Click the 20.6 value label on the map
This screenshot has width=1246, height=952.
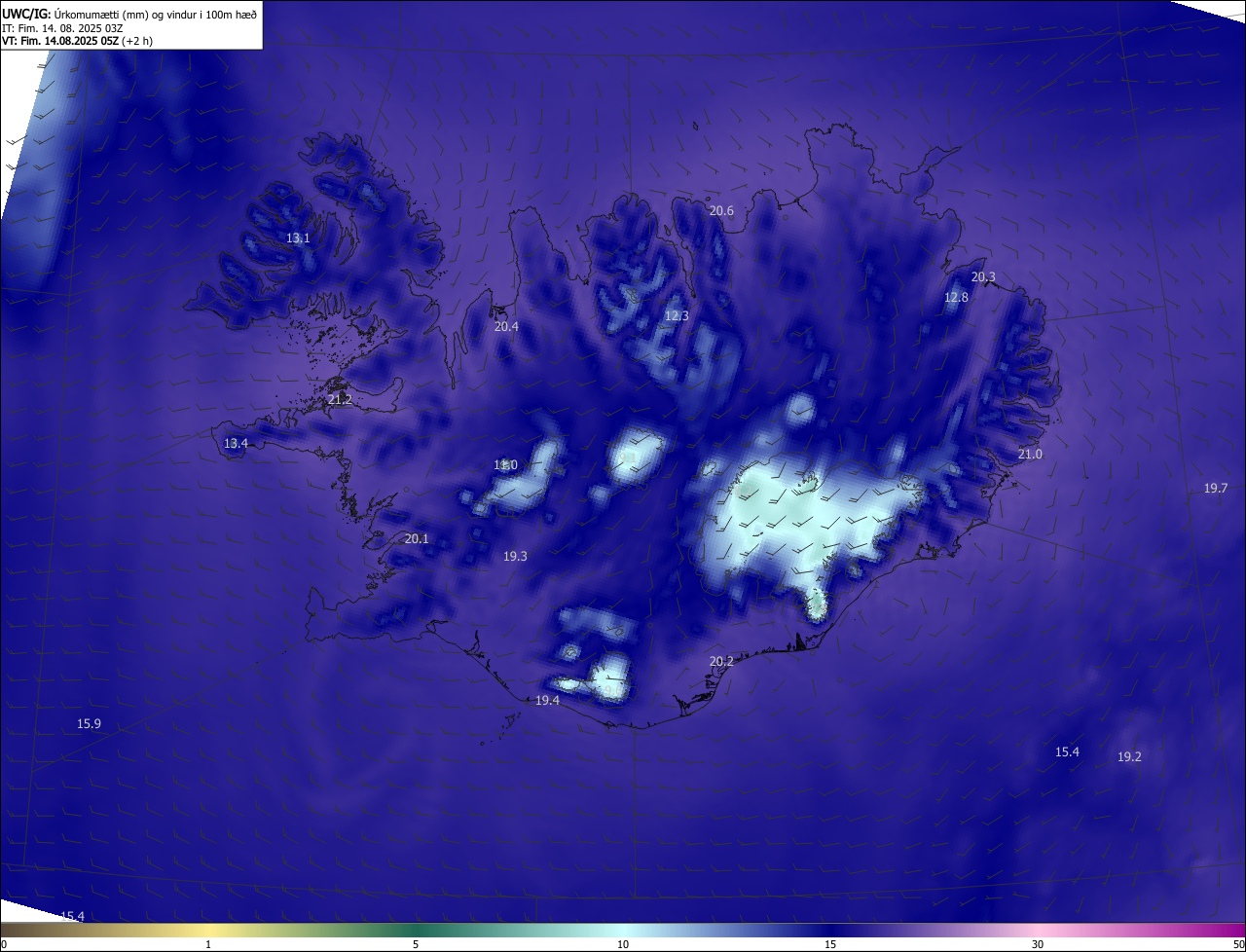(721, 210)
